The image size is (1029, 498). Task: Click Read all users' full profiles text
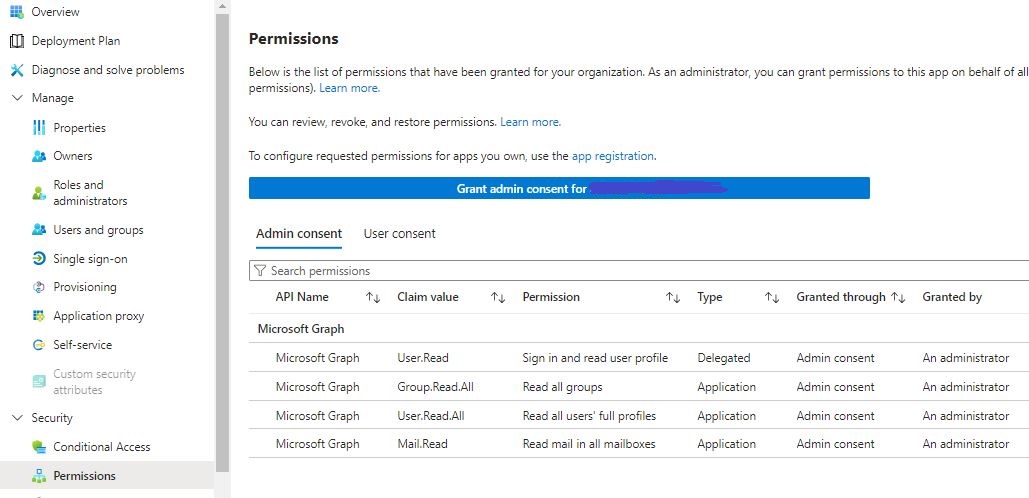(589, 416)
